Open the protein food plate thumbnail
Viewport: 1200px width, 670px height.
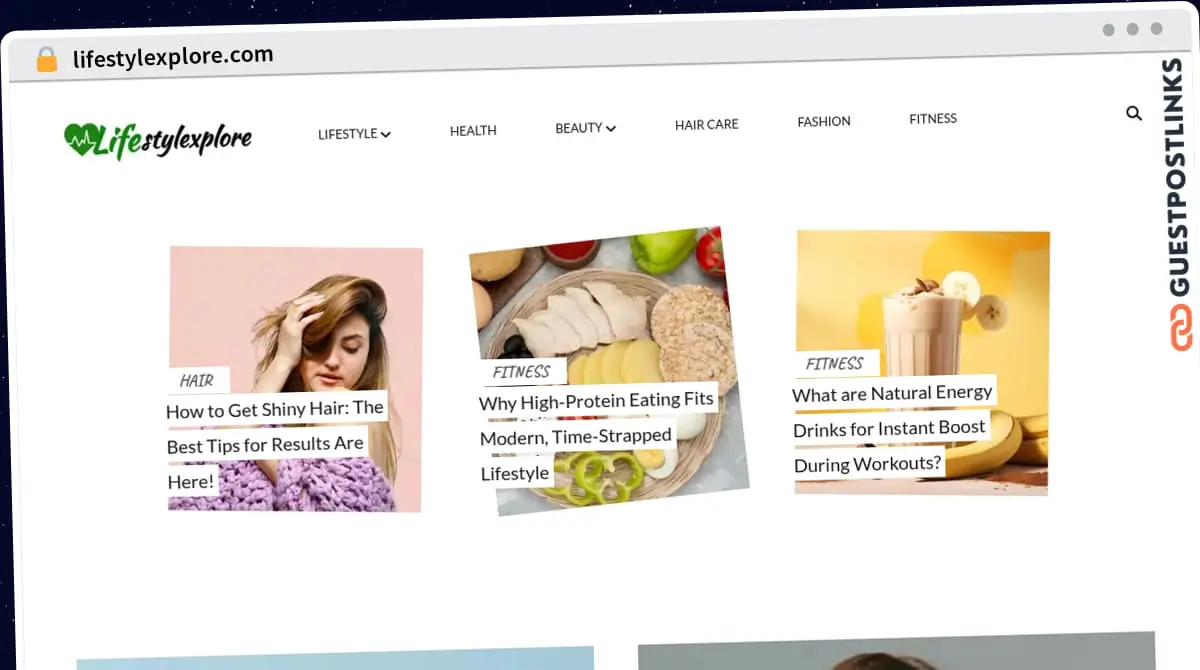pos(608,370)
